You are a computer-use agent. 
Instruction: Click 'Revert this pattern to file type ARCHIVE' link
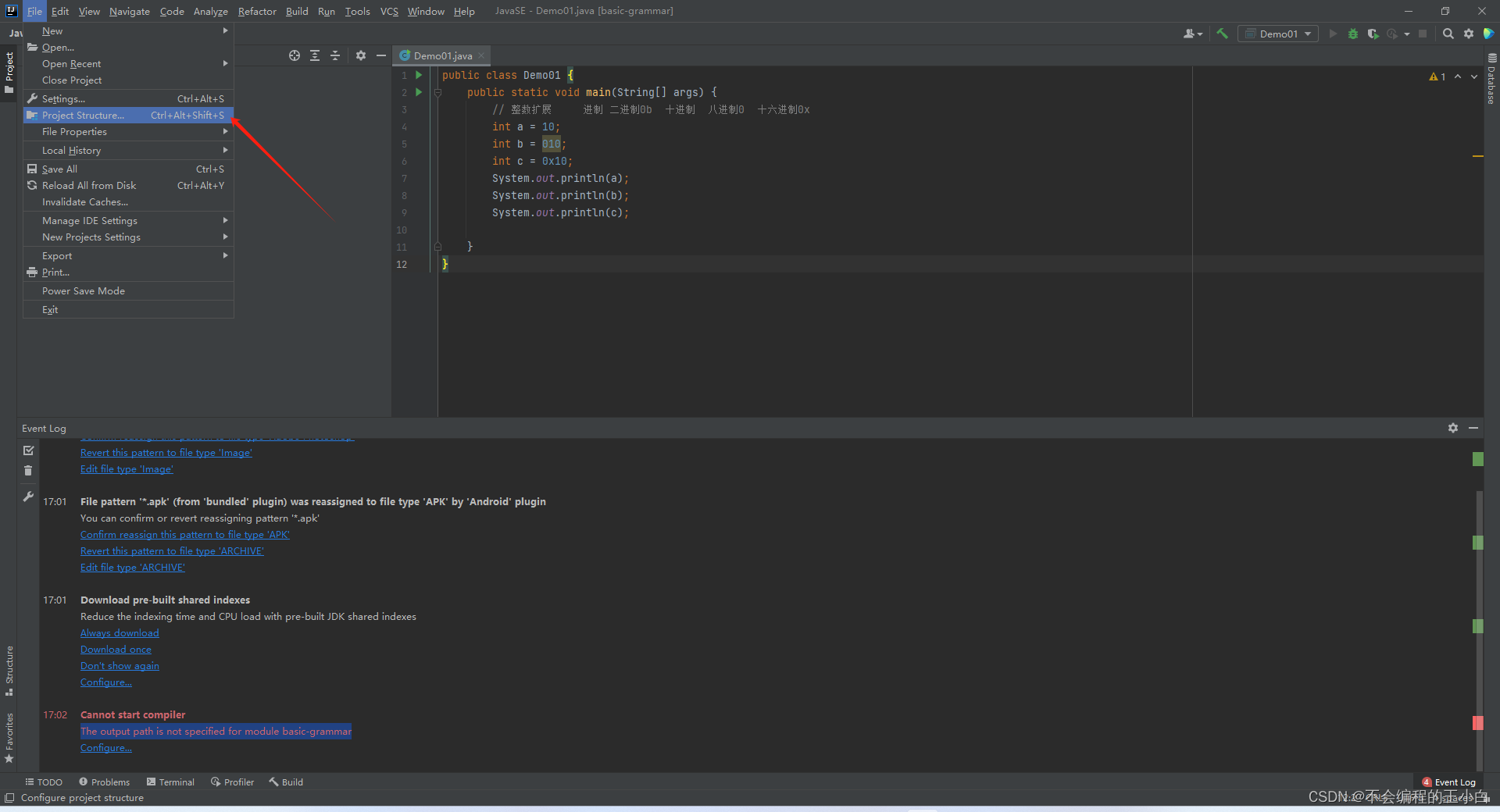172,551
